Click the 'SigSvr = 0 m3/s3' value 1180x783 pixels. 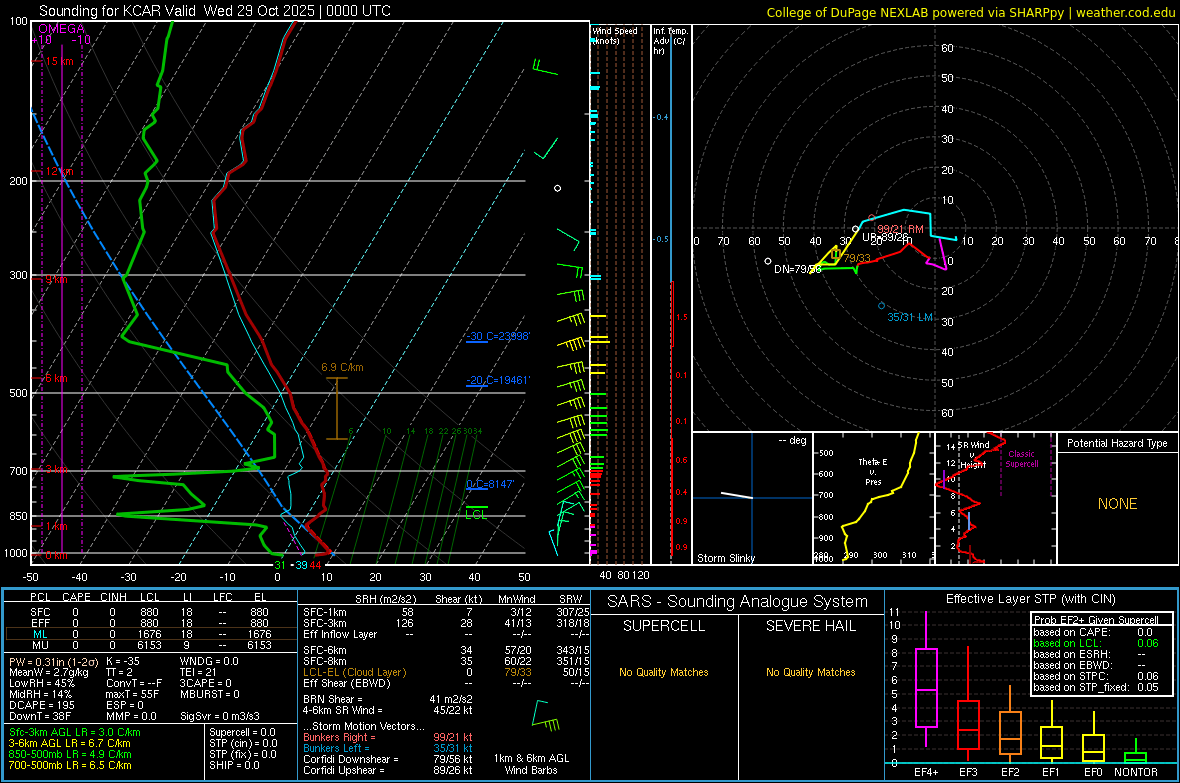click(220, 716)
